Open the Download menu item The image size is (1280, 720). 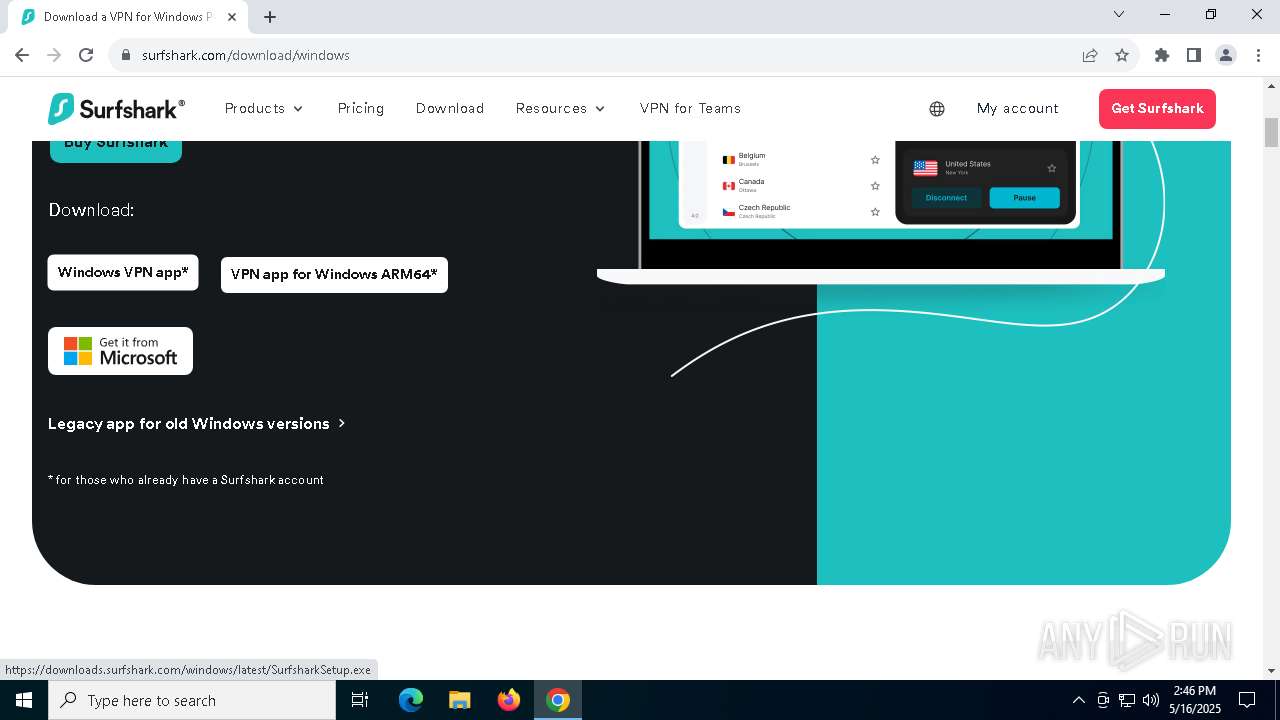pos(450,108)
